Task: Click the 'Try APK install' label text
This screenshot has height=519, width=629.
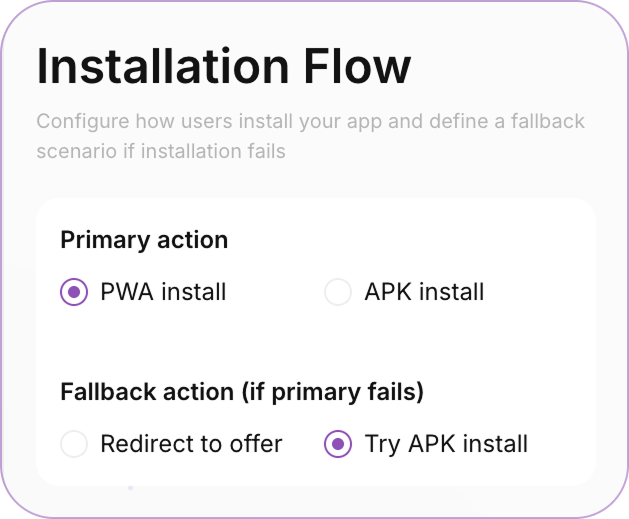Action: pos(446,444)
